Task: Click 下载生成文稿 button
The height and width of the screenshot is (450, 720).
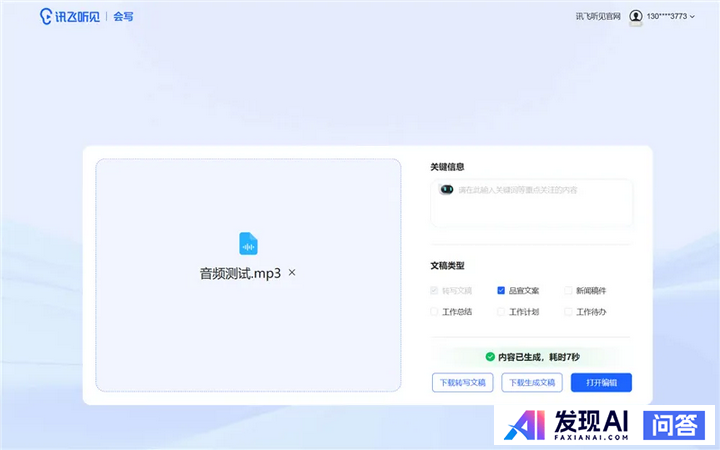Action: point(530,382)
